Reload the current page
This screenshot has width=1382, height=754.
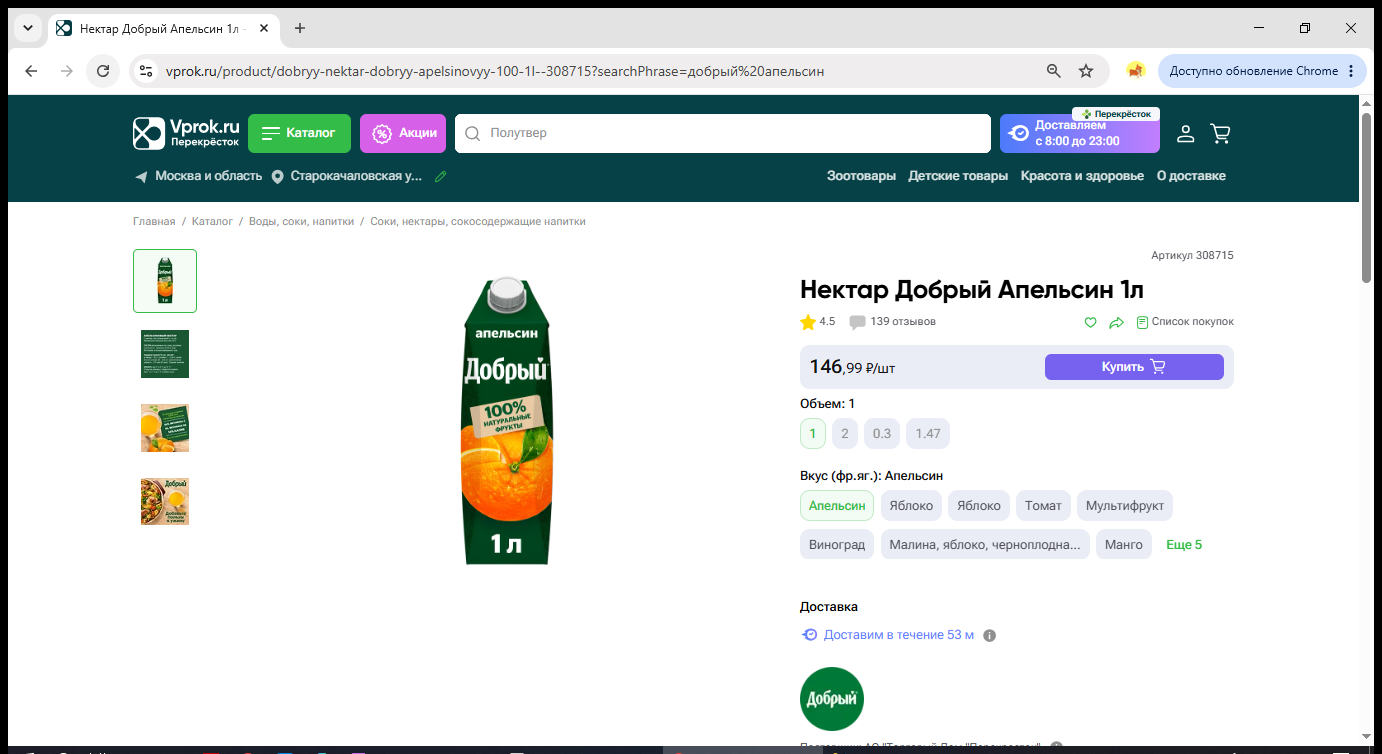[102, 71]
